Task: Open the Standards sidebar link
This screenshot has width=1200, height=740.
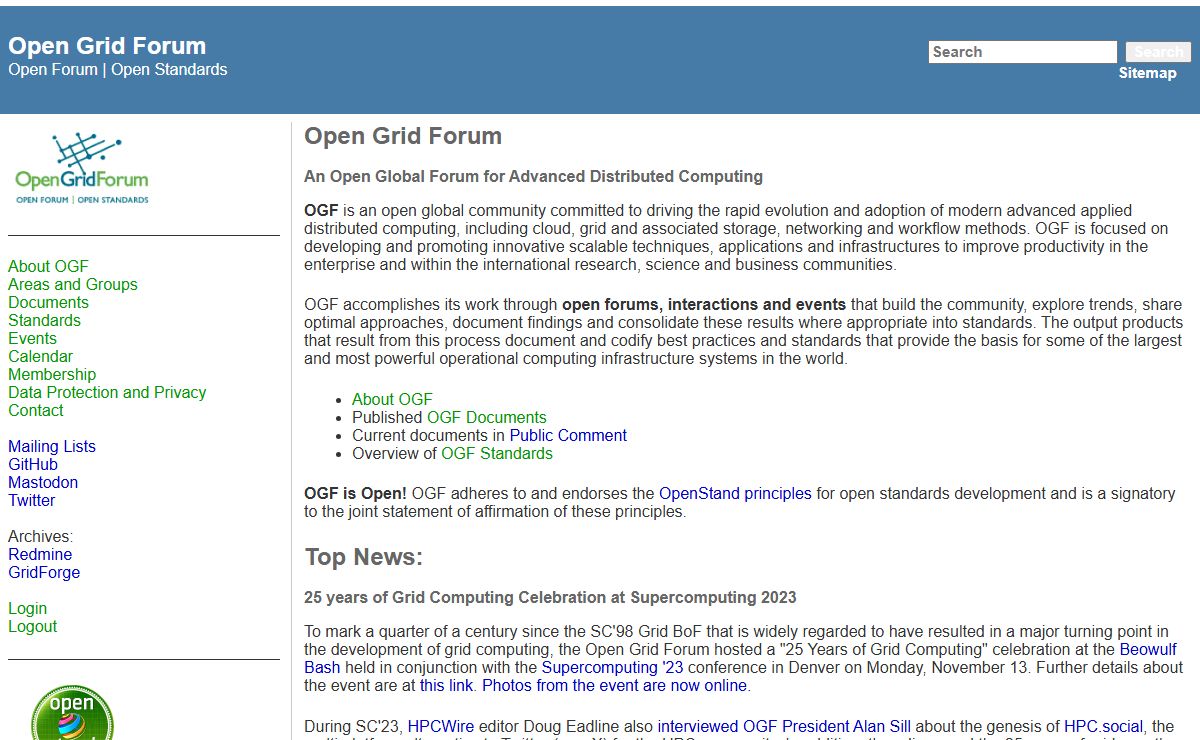Action: (44, 320)
